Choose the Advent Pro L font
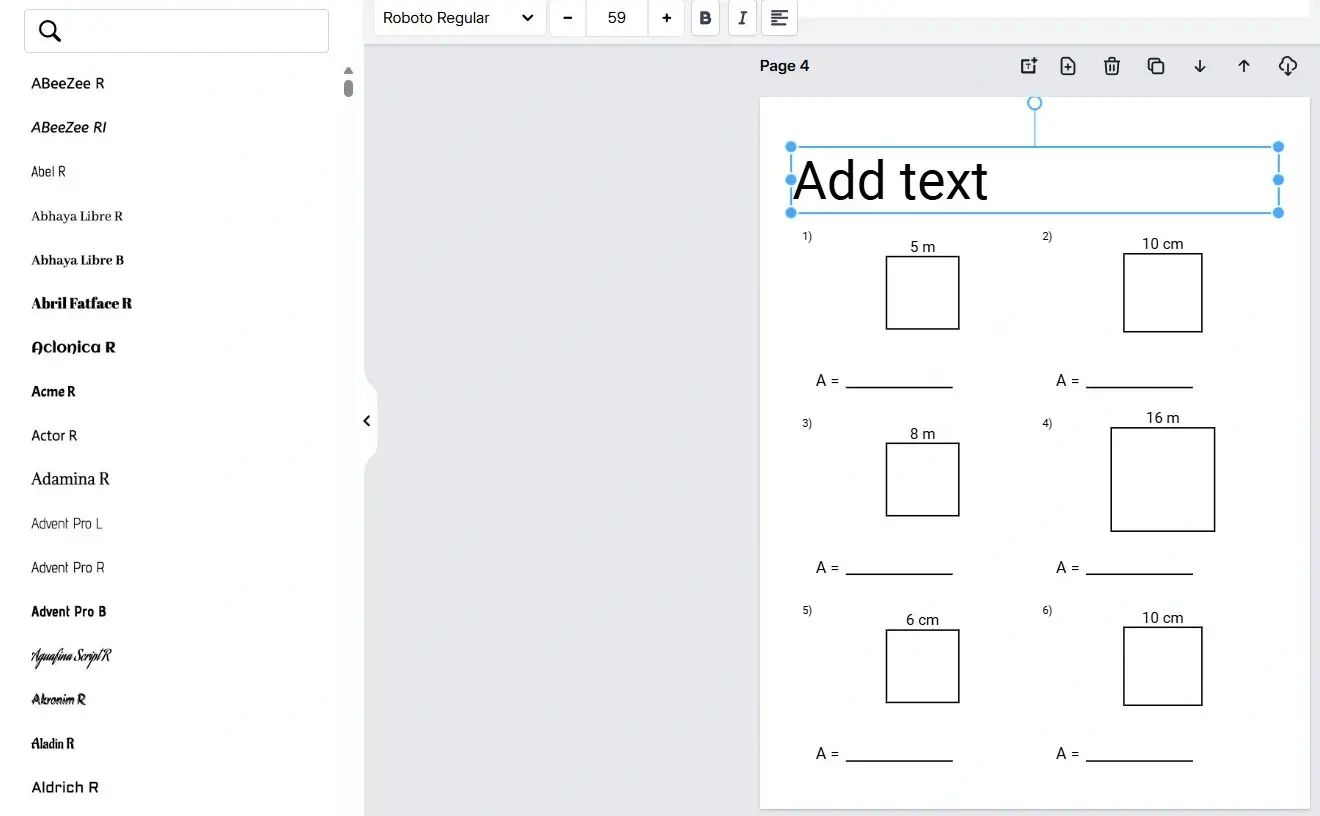Viewport: 1320px width, 816px height. click(67, 524)
